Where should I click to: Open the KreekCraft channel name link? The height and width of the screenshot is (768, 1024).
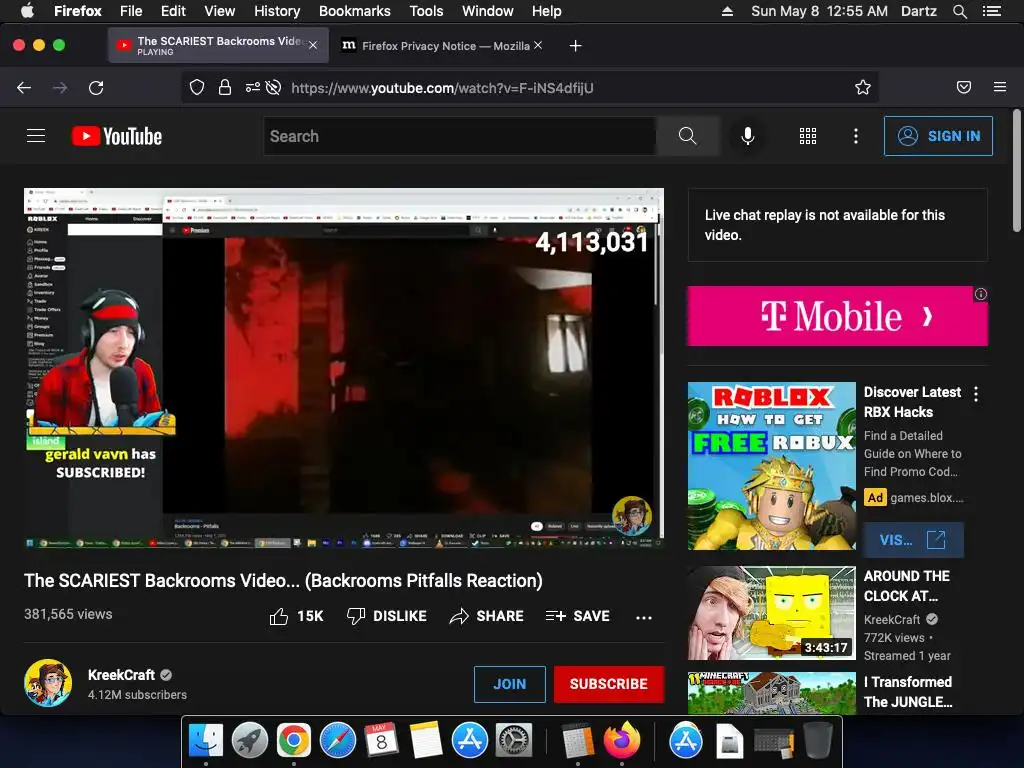coord(121,675)
